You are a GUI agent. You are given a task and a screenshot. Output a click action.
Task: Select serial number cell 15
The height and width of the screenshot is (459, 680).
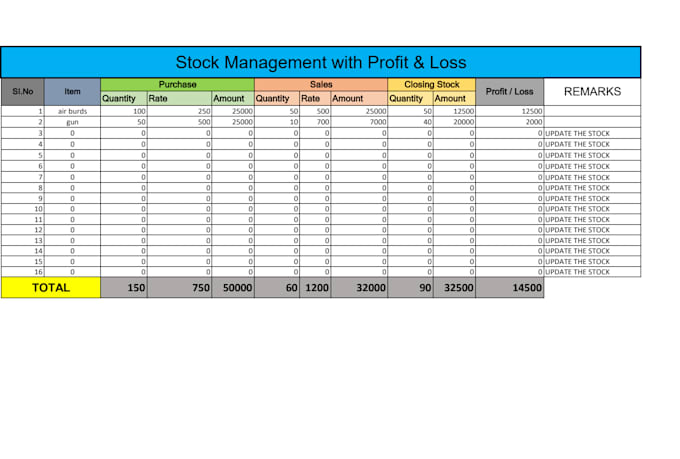tap(23, 262)
